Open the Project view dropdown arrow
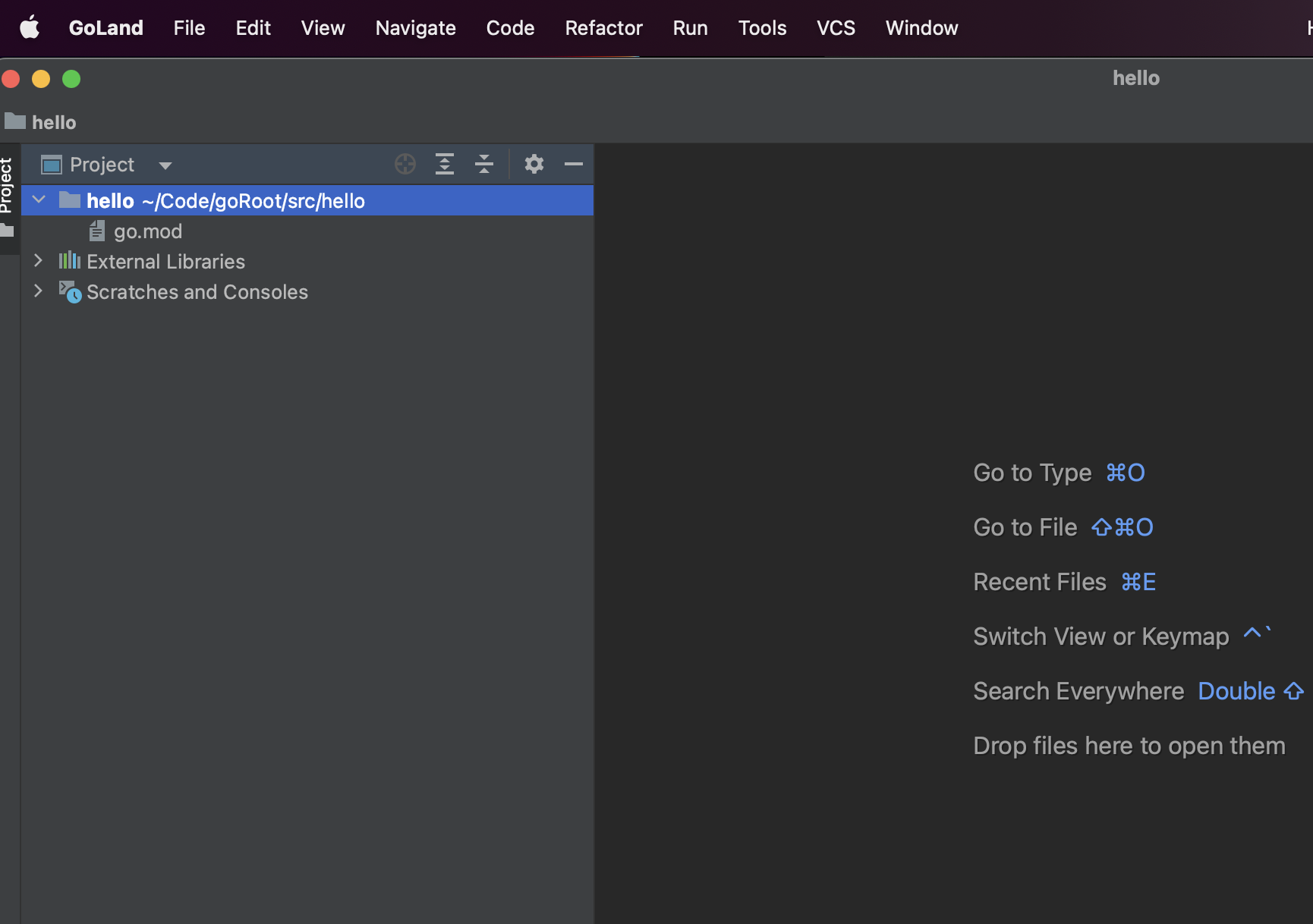This screenshot has width=1313, height=924. click(165, 165)
